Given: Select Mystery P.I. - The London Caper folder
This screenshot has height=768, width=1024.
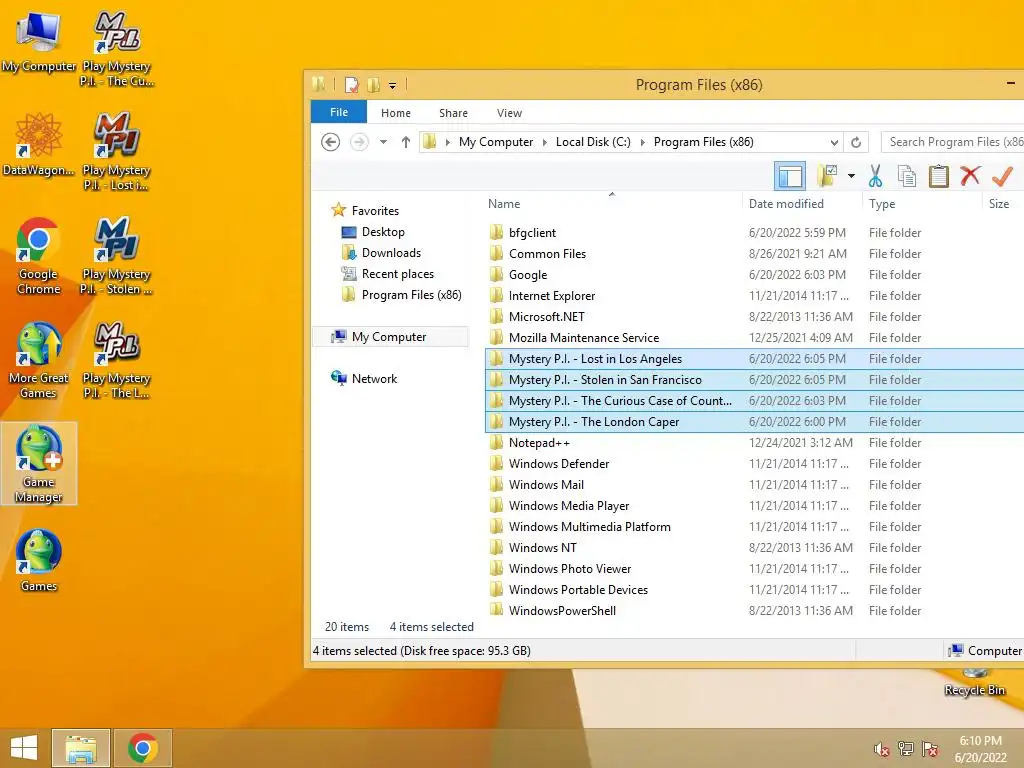Looking at the screenshot, I should 754,421.
